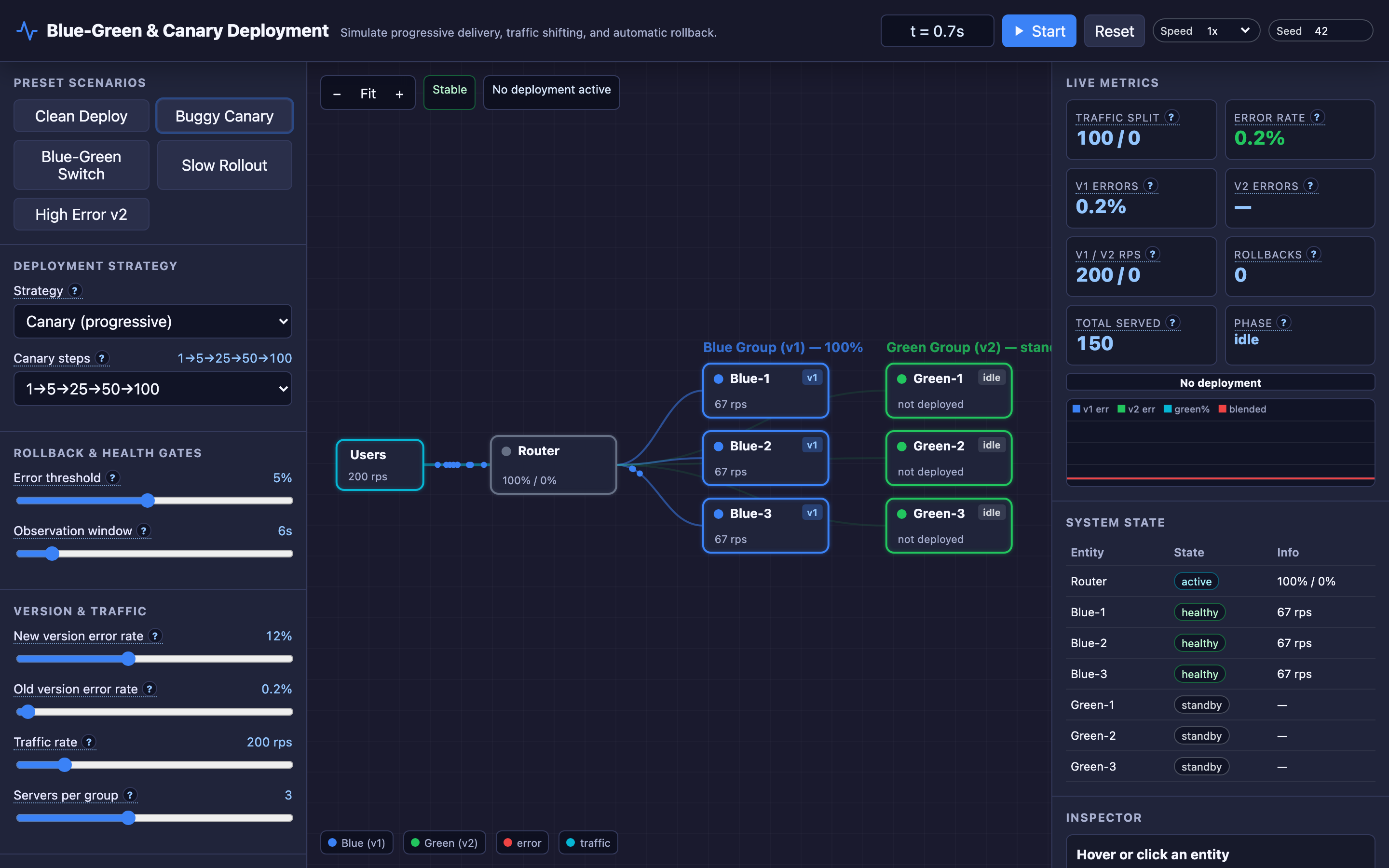The image size is (1389, 868).
Task: Click the Traffic rate slider handle
Action: [x=64, y=765]
